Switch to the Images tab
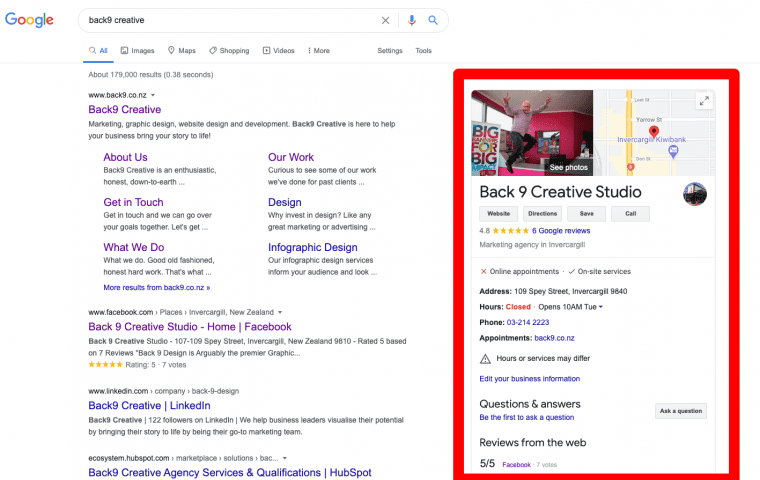The image size is (760, 480). point(137,50)
